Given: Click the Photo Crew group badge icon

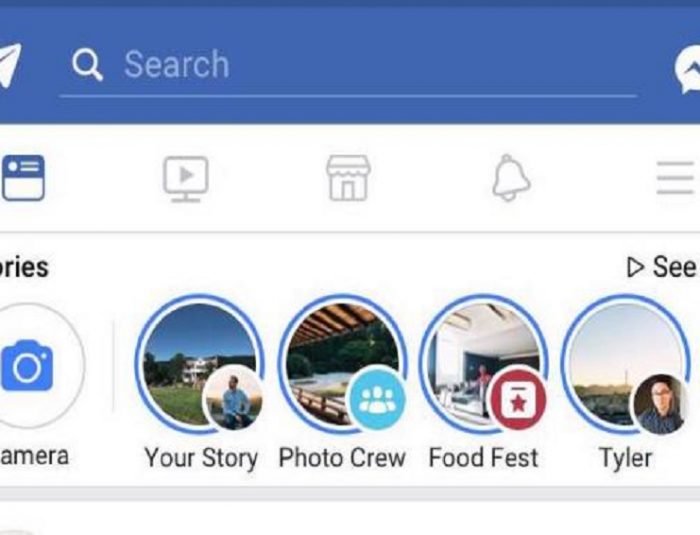Looking at the screenshot, I should [x=377, y=399].
